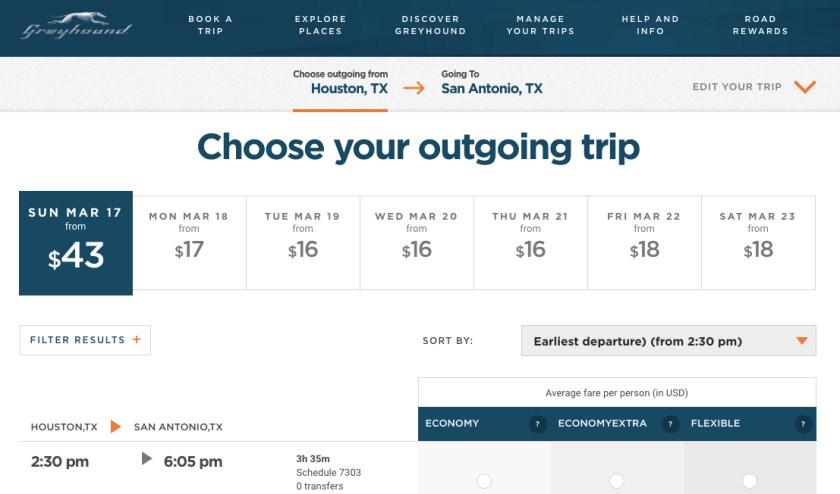Select the Economy fare radio button
This screenshot has width=840, height=494.
484,481
